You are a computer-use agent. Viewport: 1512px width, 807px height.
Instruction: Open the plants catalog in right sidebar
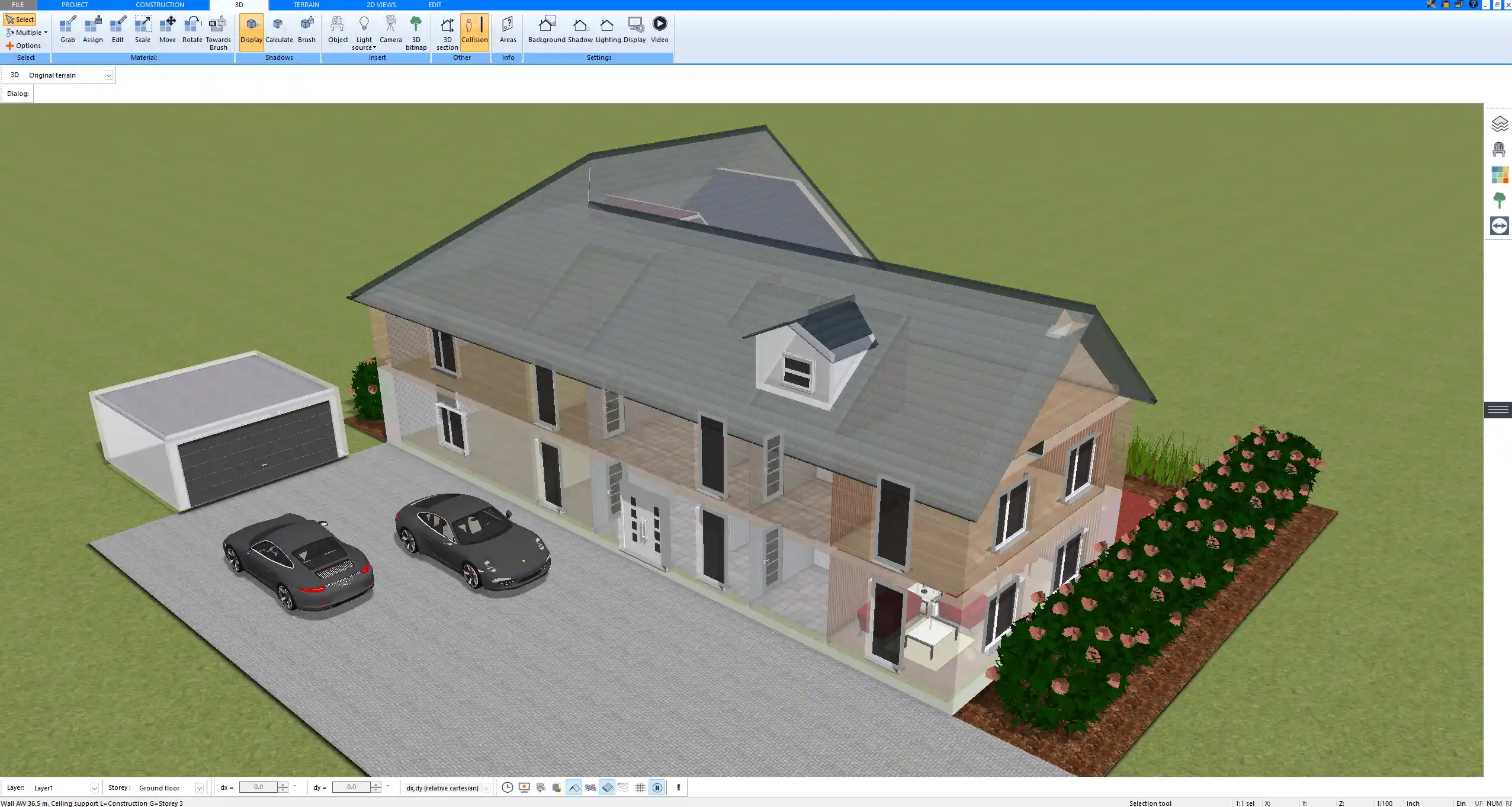[1499, 200]
